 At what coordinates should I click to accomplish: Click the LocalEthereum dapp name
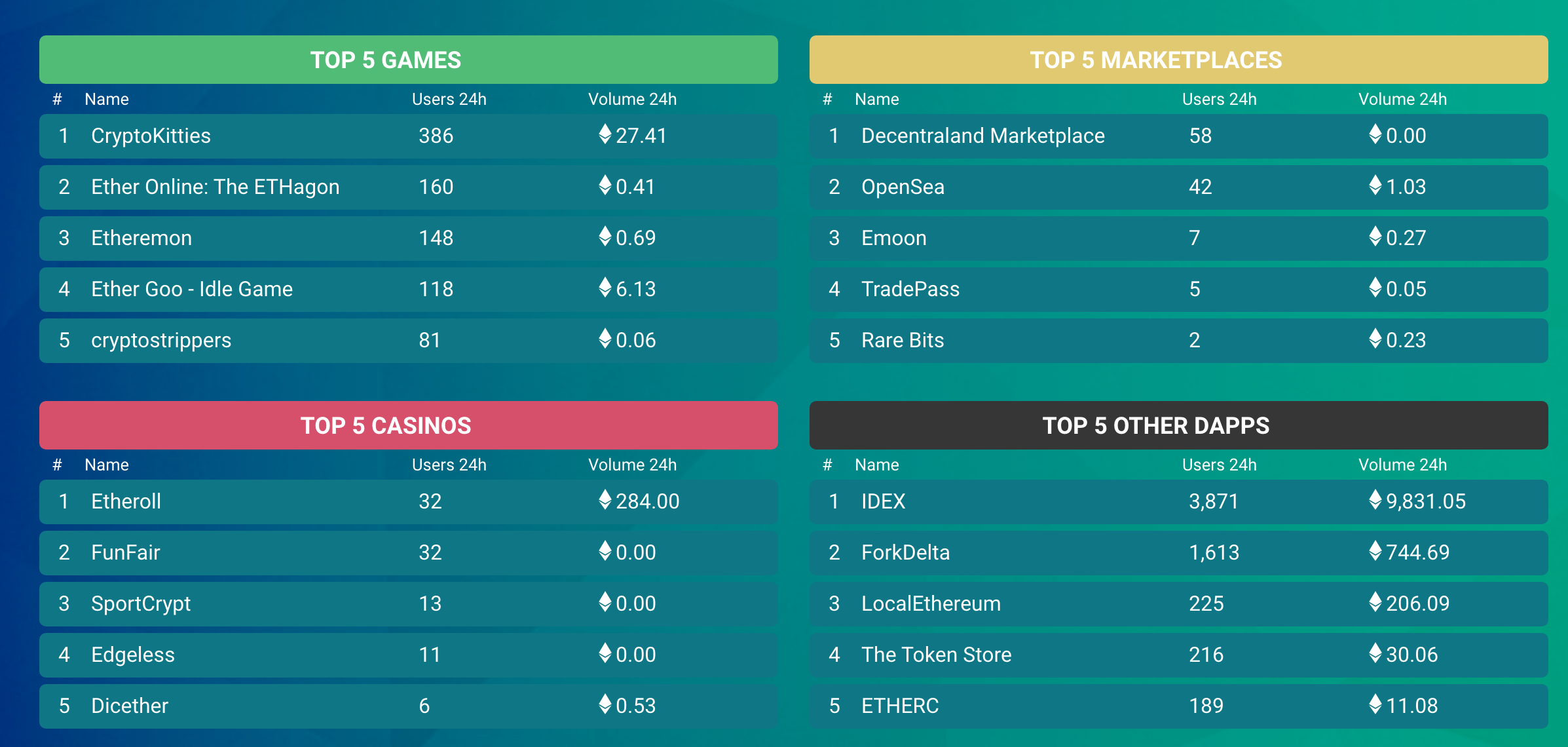(x=931, y=603)
